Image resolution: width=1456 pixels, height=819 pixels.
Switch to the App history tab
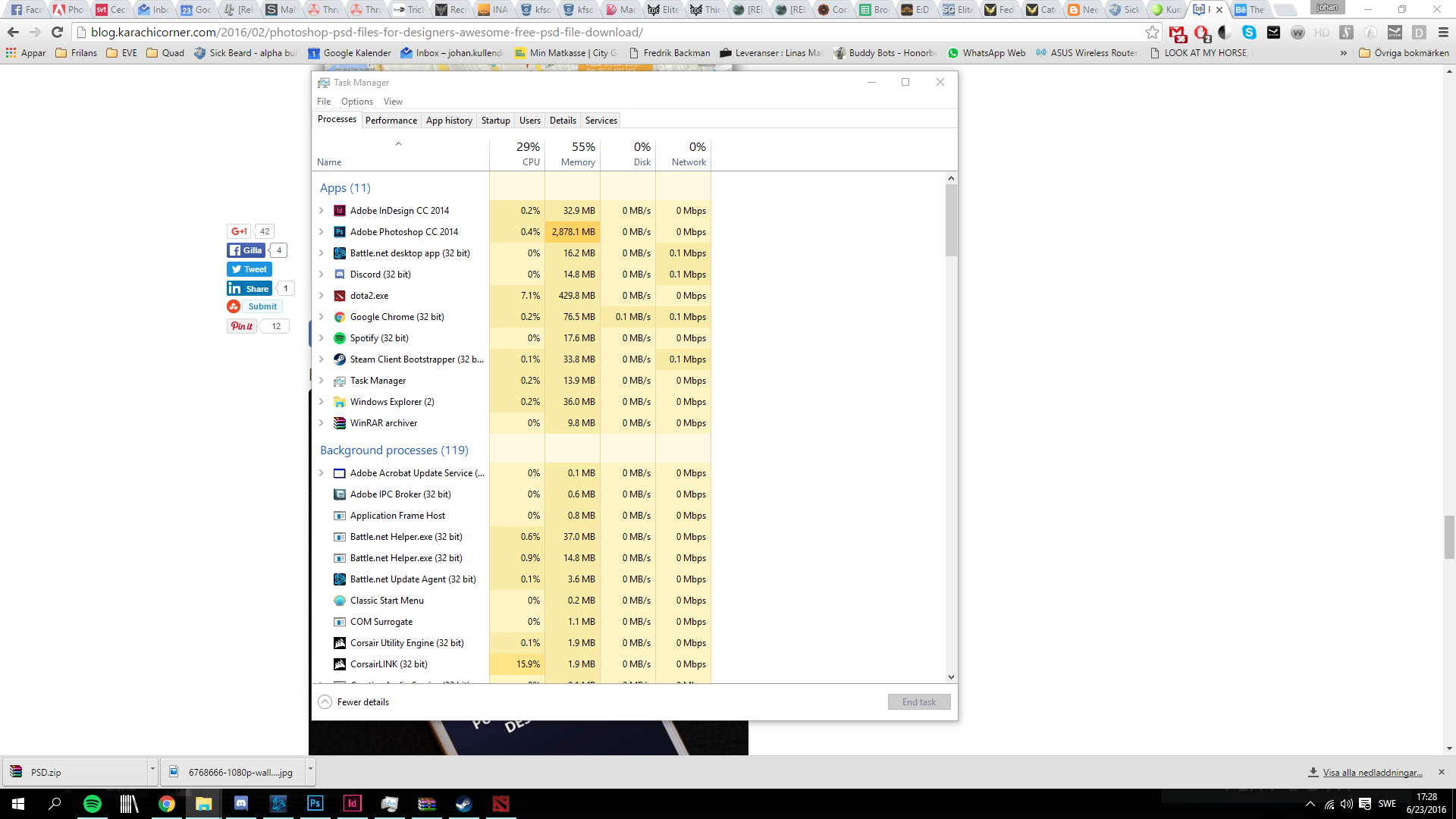[449, 121]
